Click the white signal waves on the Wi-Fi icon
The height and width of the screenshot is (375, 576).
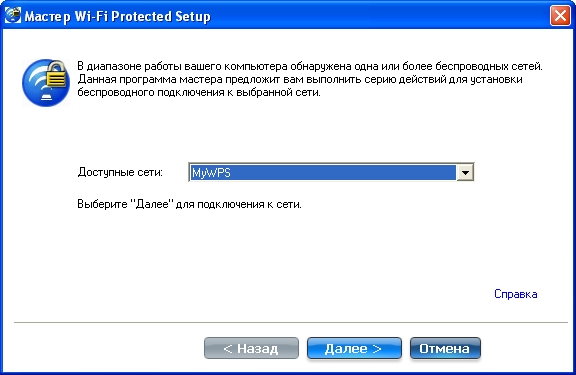click(x=39, y=83)
